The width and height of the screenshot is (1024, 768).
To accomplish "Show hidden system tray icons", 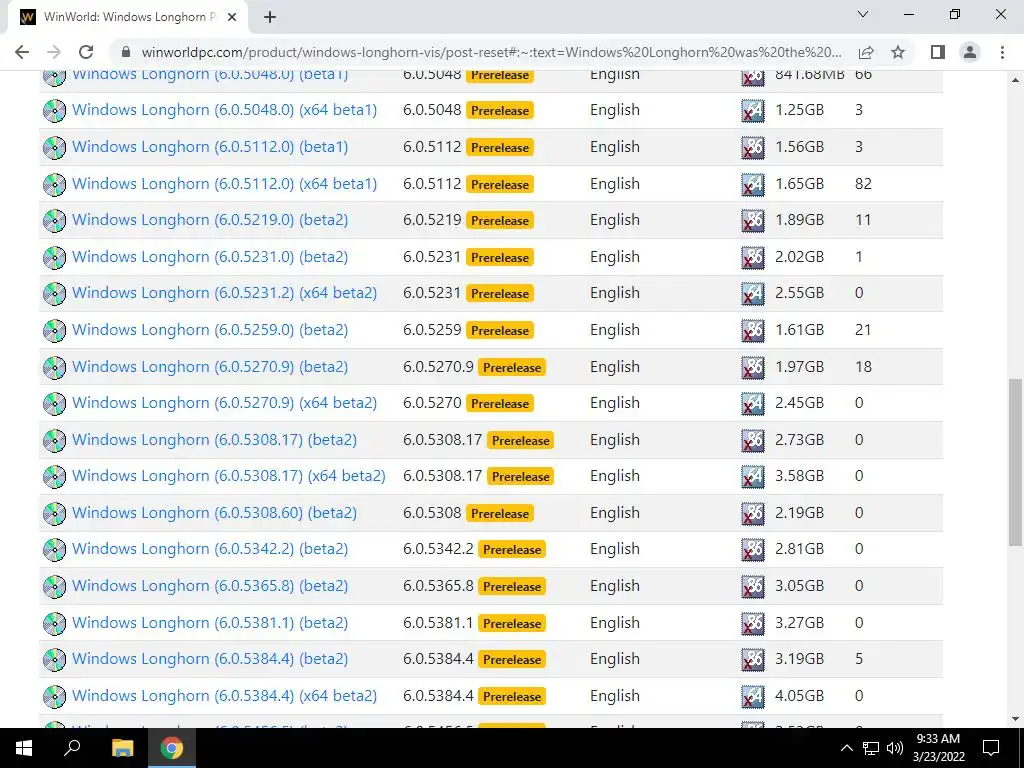I will coord(846,748).
